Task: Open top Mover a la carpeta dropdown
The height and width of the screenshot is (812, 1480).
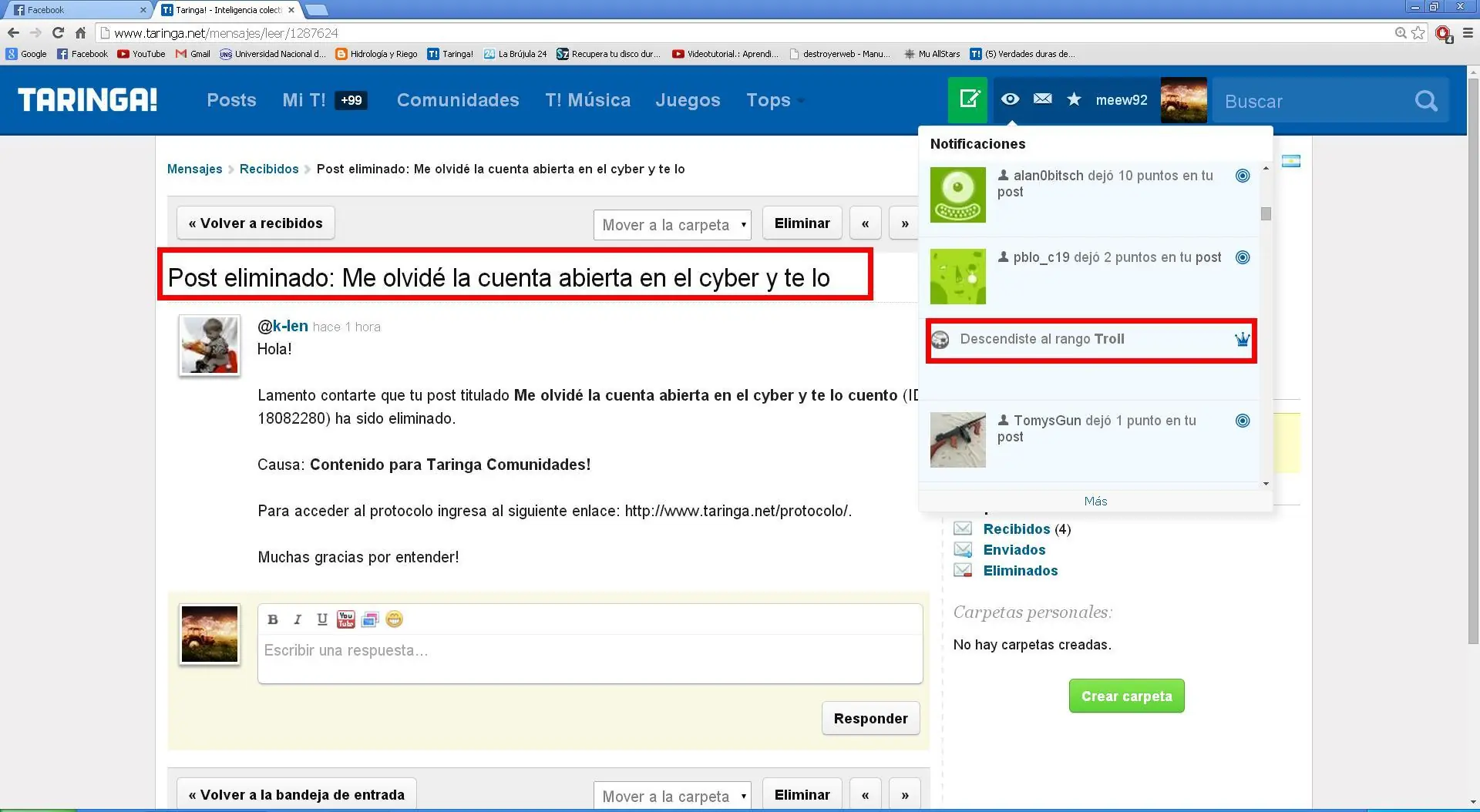Action: click(672, 225)
